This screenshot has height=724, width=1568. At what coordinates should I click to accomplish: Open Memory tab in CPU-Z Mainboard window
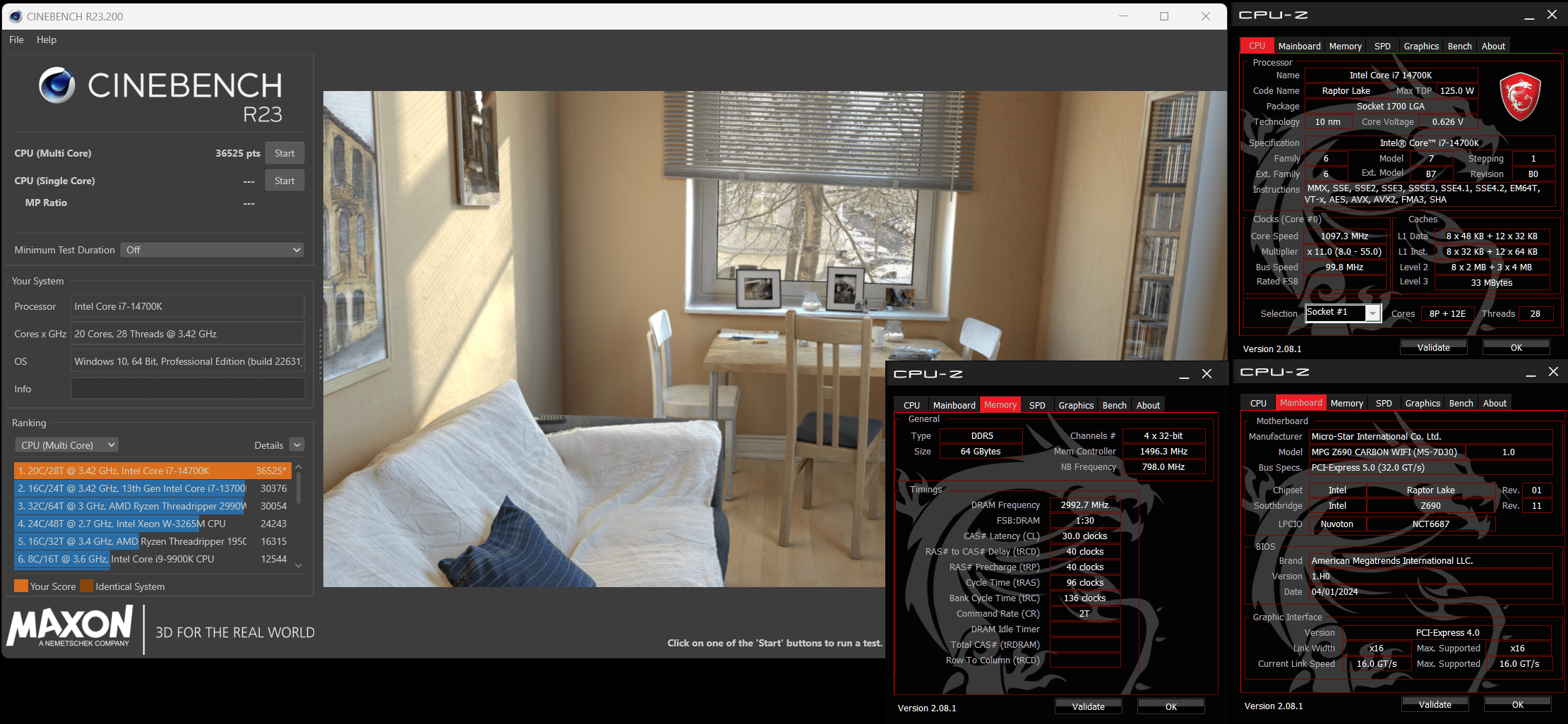click(1346, 403)
